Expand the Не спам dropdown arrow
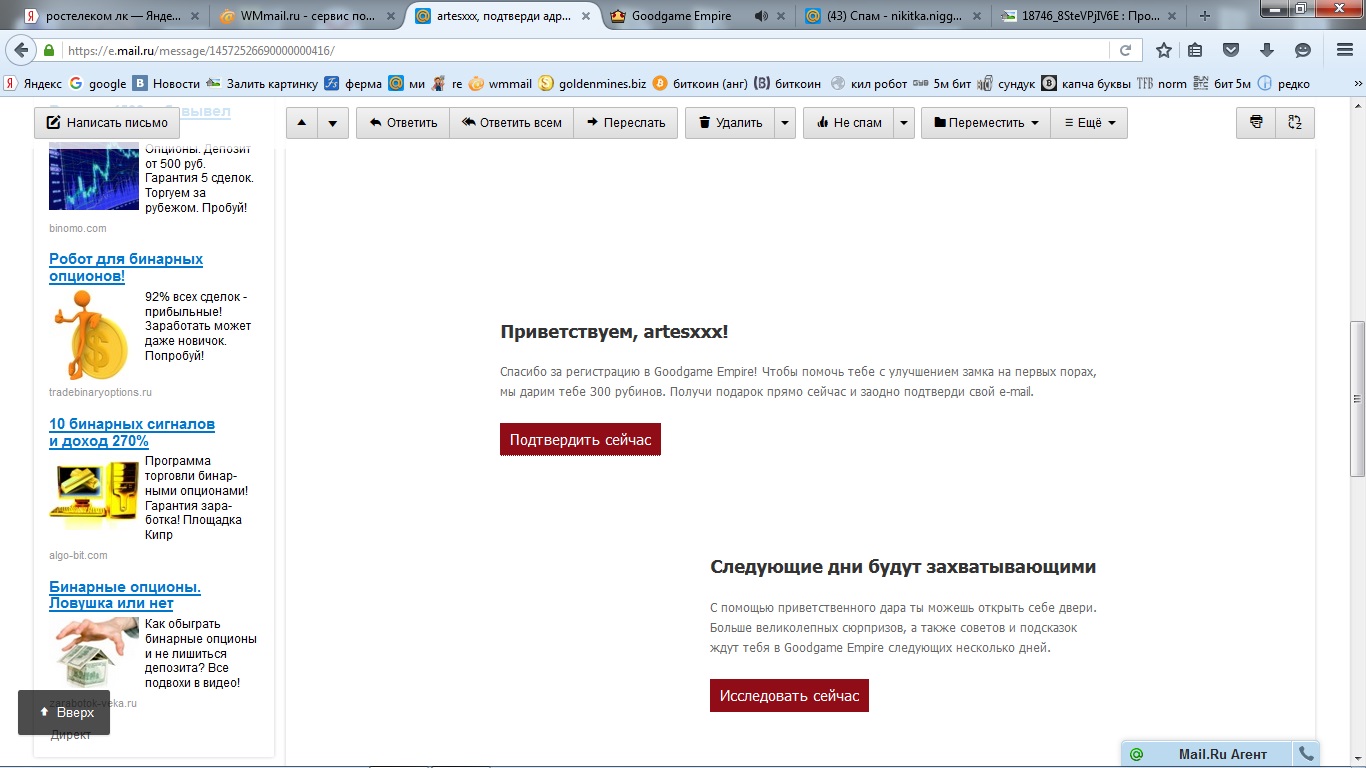This screenshot has height=768, width=1366. coord(904,123)
